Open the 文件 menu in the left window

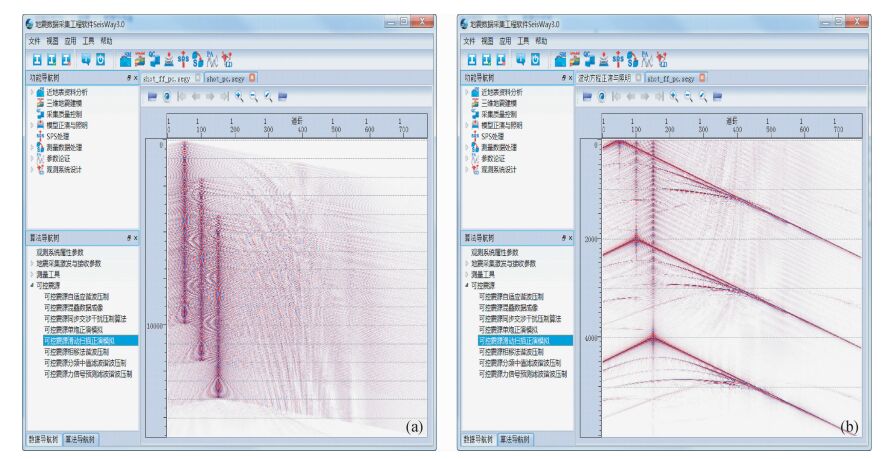(35, 41)
